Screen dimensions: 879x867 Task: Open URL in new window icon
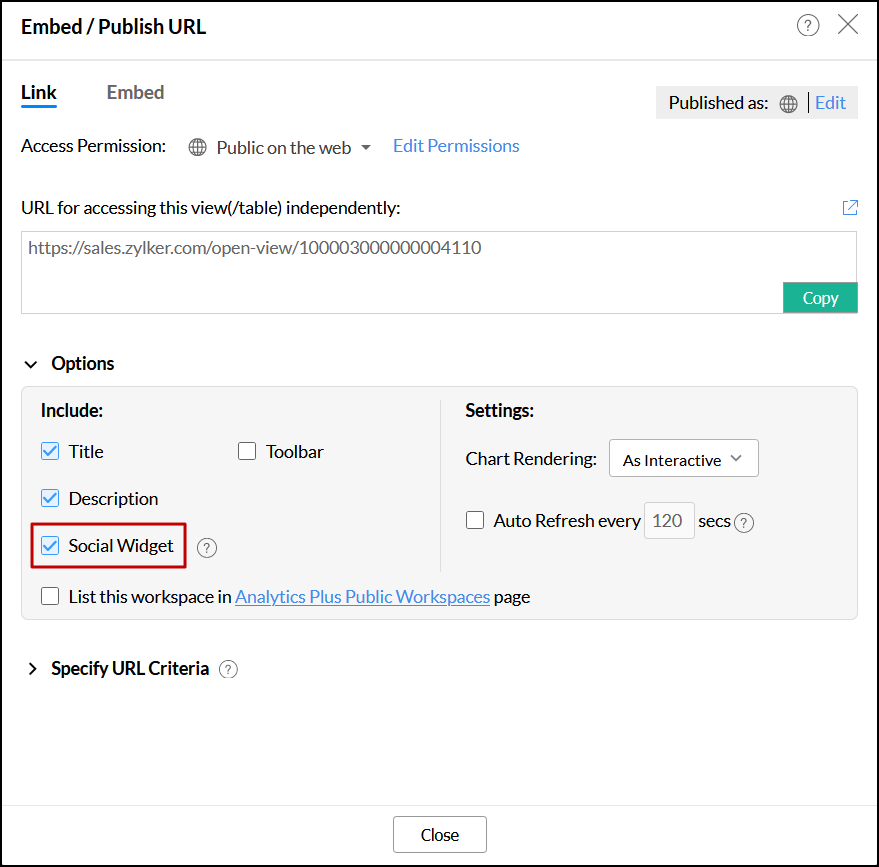[x=850, y=208]
